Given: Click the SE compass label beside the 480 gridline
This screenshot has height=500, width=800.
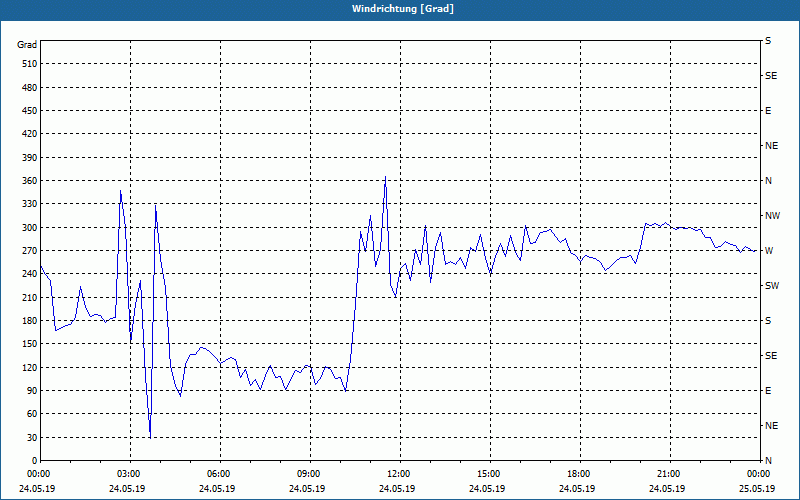Looking at the screenshot, I should pyautogui.click(x=771, y=76).
